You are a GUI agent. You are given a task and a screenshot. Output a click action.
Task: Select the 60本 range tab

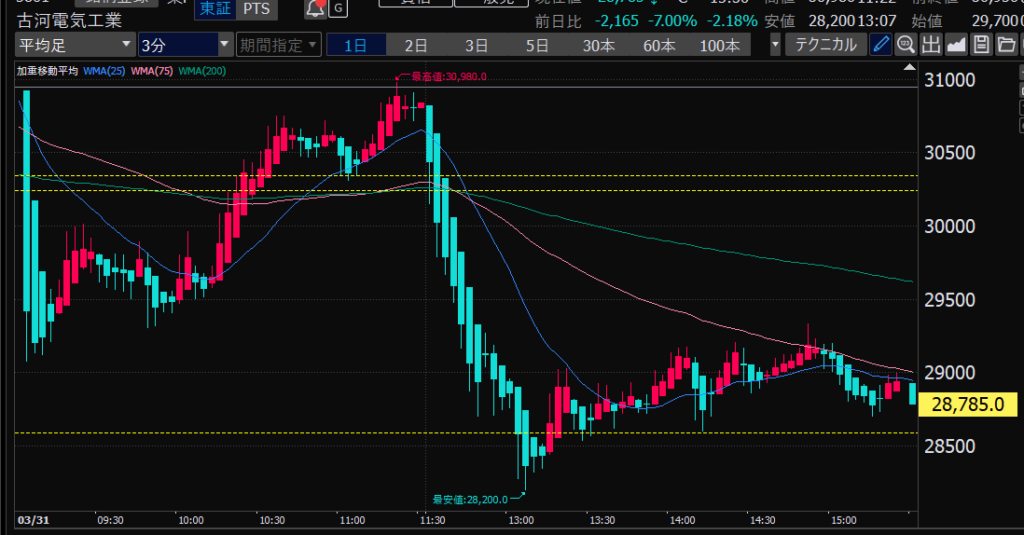(x=659, y=45)
